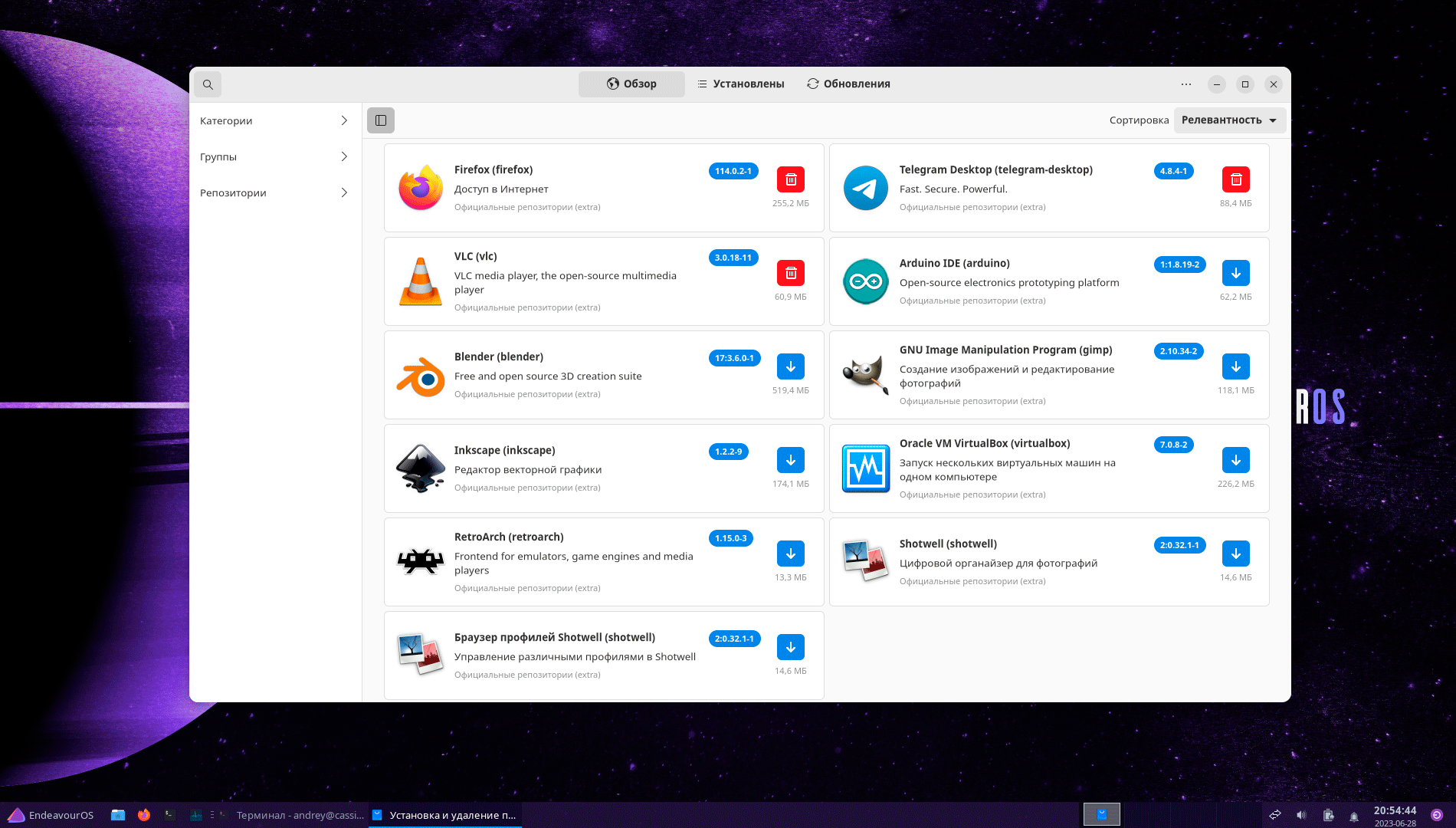
Task: Click VLC version badge 3.0.18-11
Action: [x=733, y=258]
